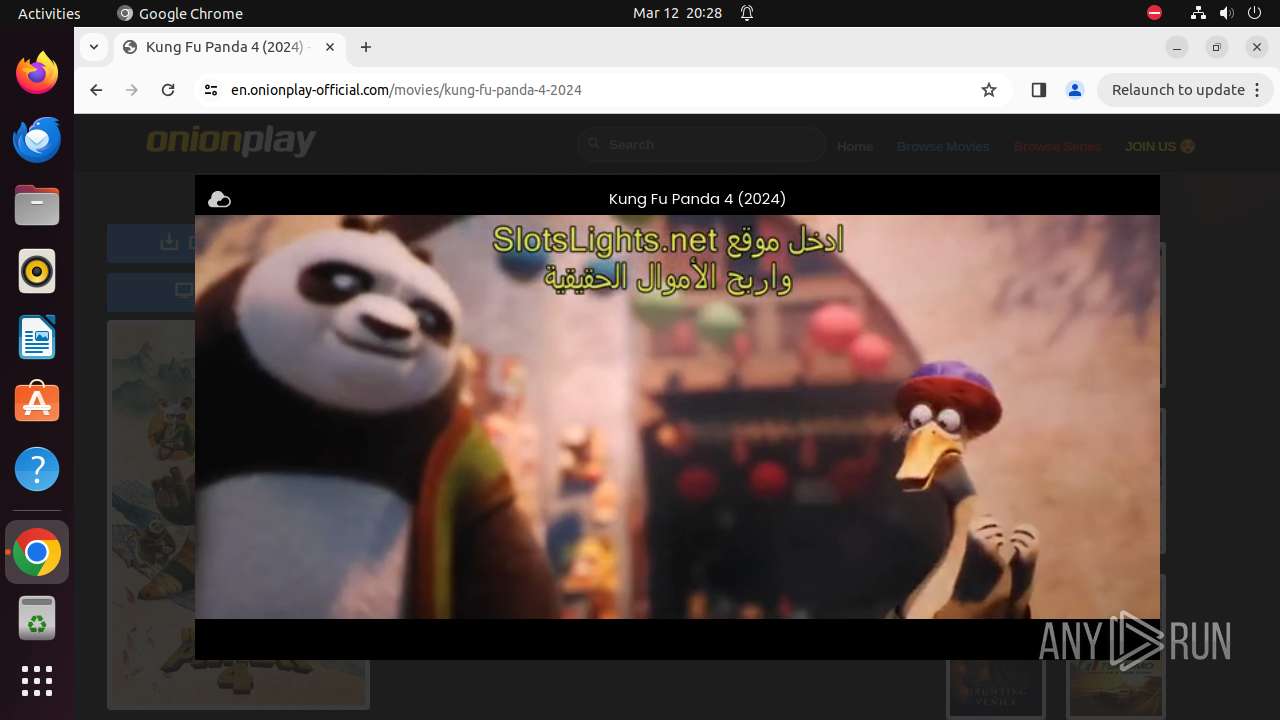Select Google Chrome in the dock
This screenshot has width=1280, height=720.
tap(37, 552)
